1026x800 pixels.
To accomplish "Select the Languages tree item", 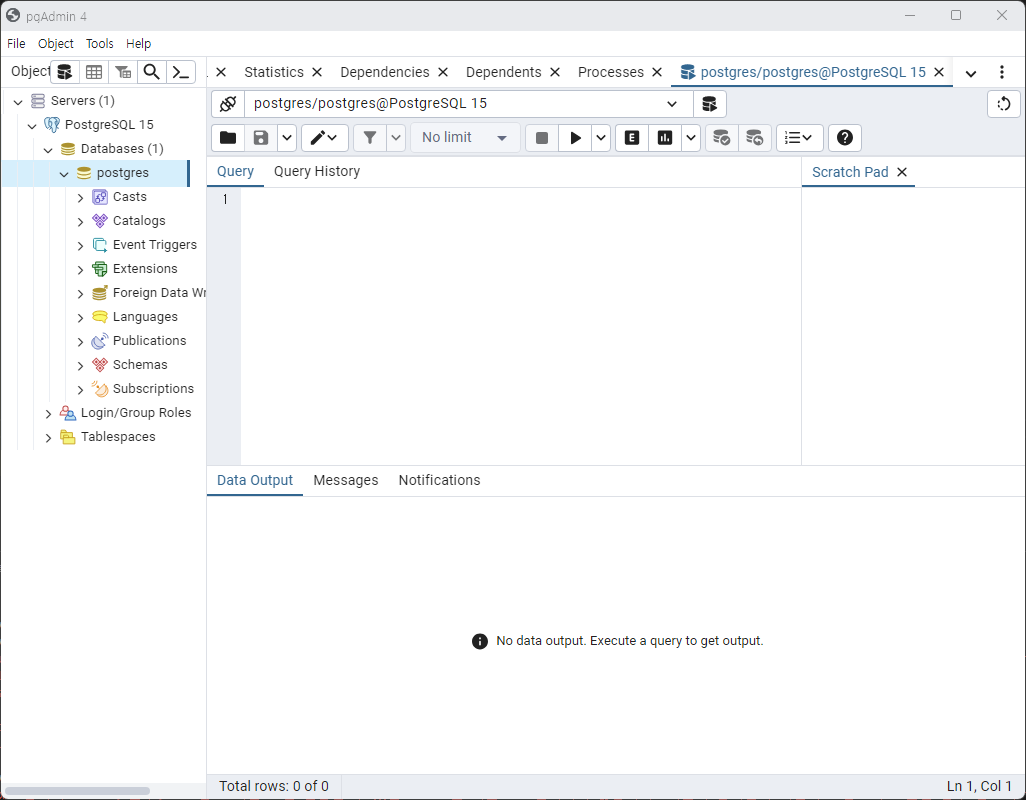I will [x=145, y=317].
